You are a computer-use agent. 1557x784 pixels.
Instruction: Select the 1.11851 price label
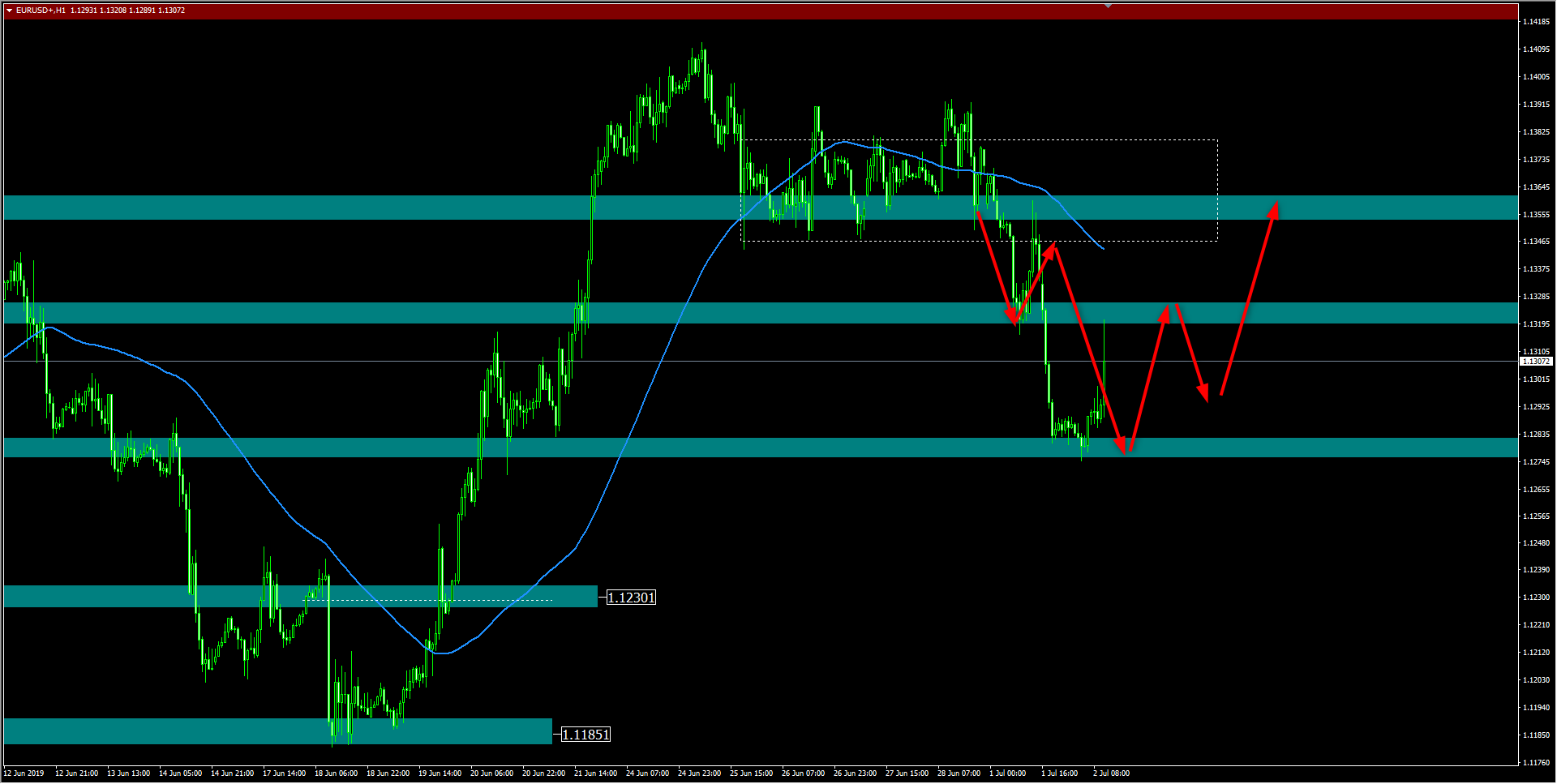click(x=585, y=735)
